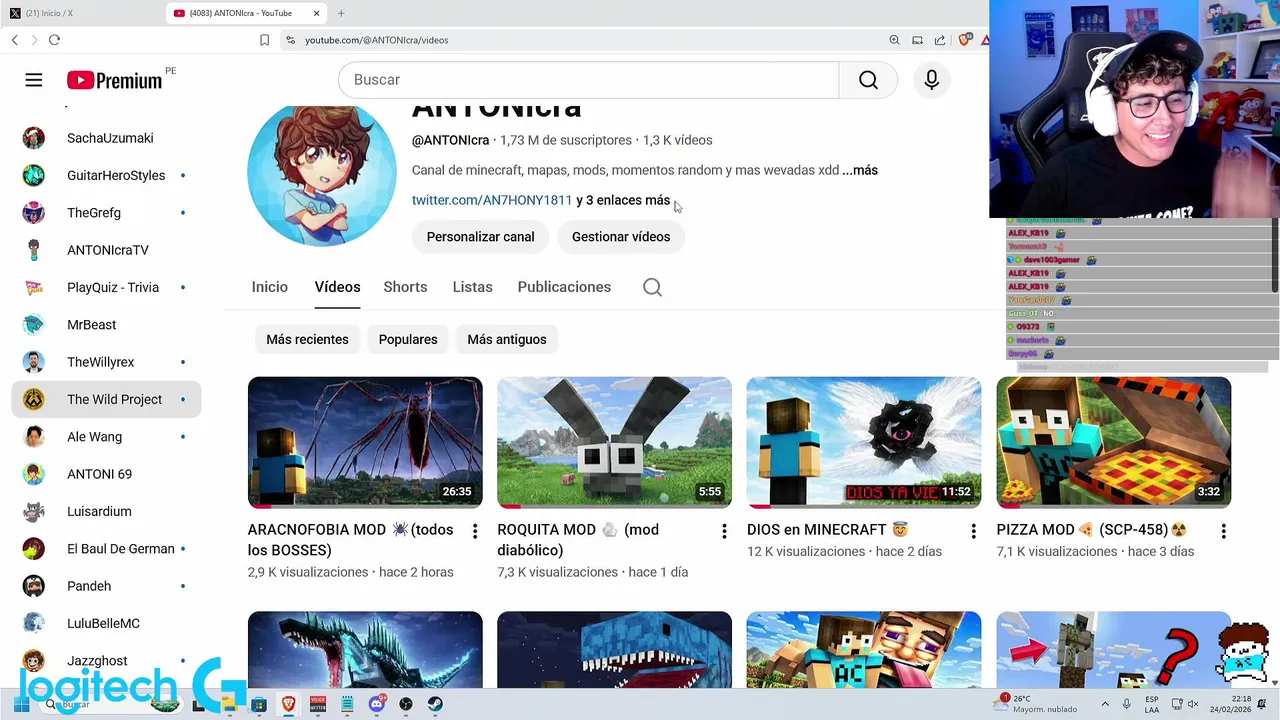Filter videos by Populares
This screenshot has width=1280, height=720.
(408, 339)
